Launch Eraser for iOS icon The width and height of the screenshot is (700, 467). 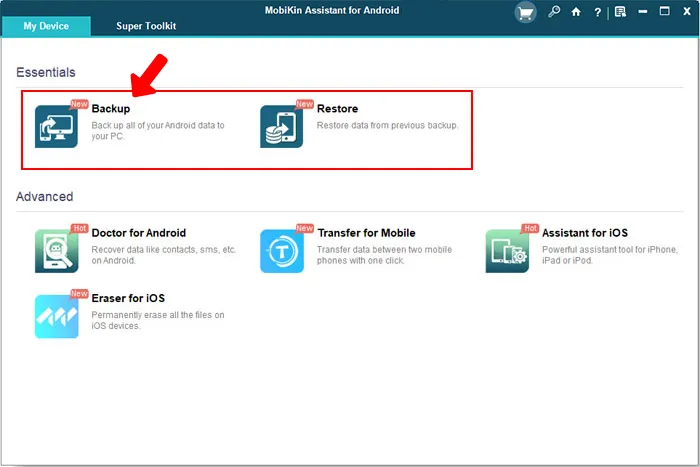56,316
